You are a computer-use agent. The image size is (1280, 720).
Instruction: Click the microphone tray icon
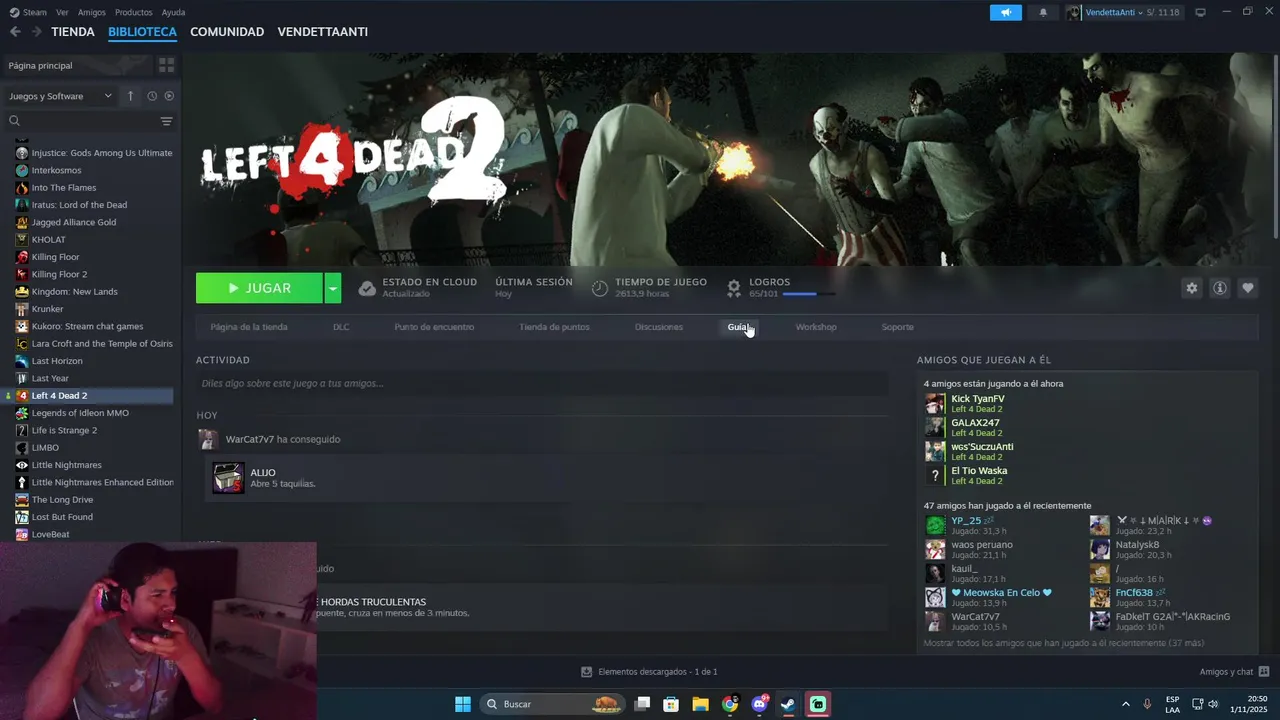click(x=1147, y=704)
